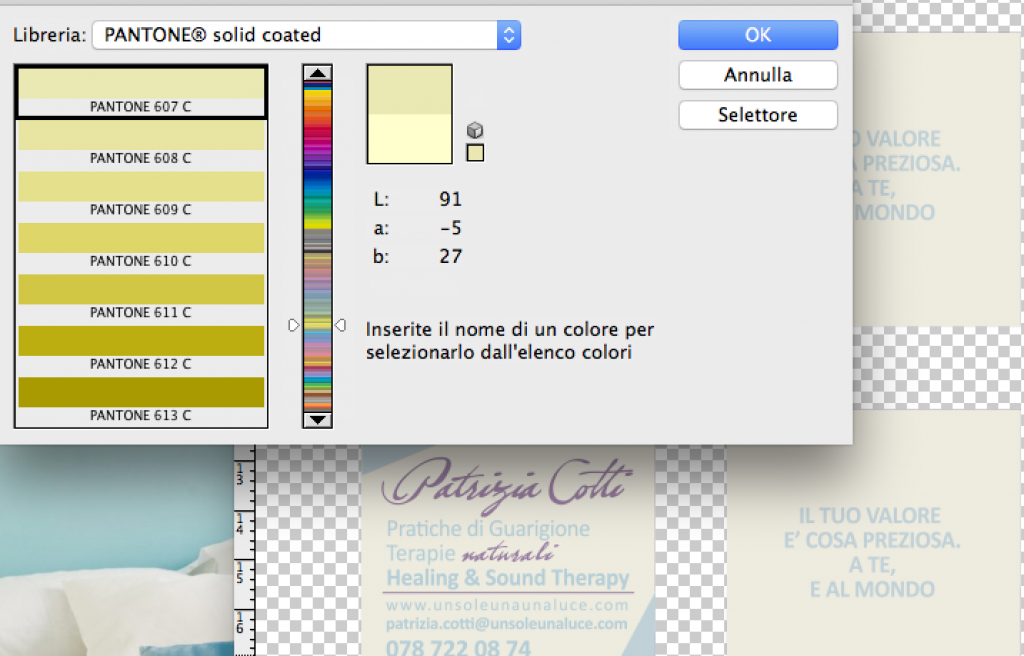The image size is (1024, 656).
Task: Click the b value 27
Action: pos(451,256)
